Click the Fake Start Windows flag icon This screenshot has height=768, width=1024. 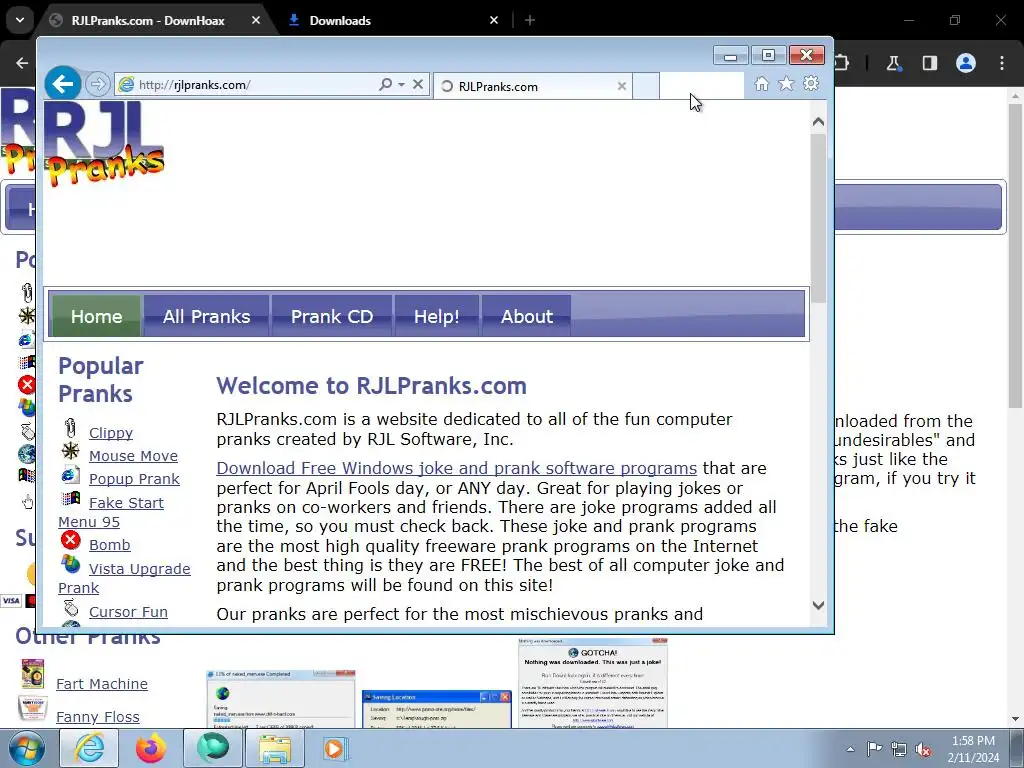[x=71, y=499]
